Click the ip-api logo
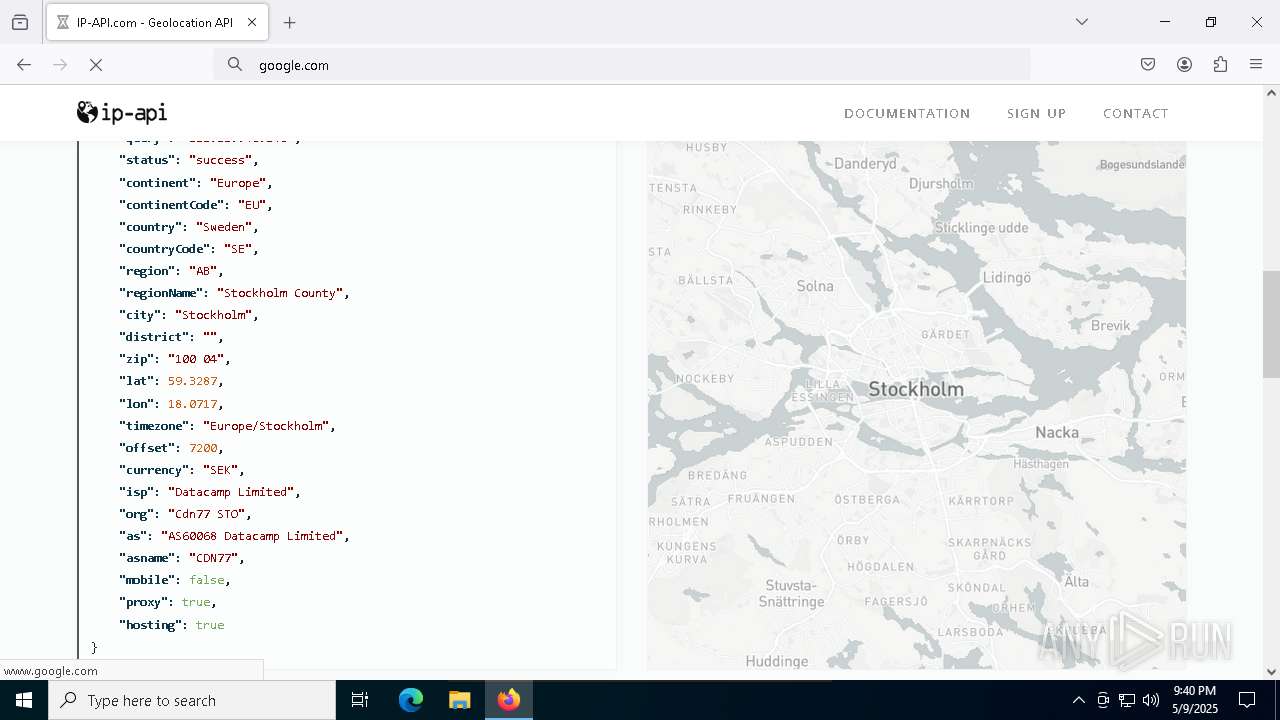Image resolution: width=1280 pixels, height=720 pixels. [122, 113]
